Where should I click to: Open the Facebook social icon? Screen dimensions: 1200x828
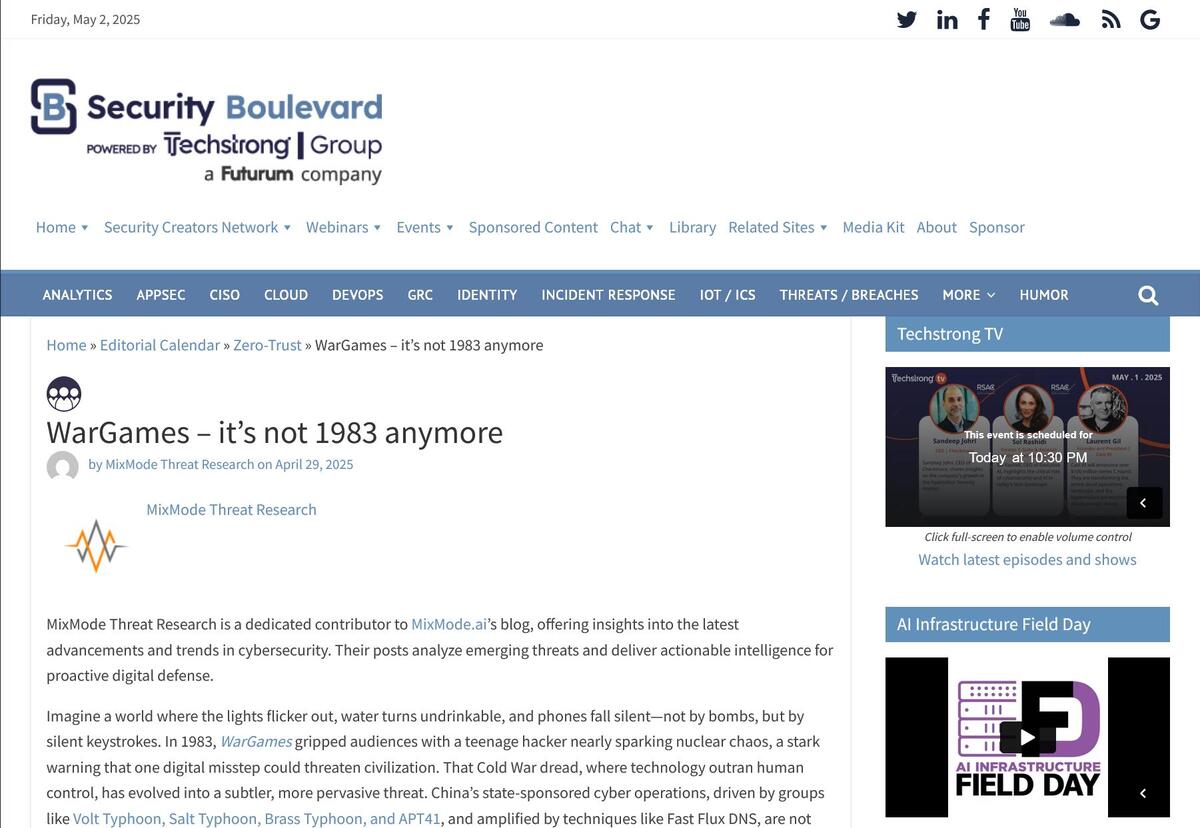[984, 19]
